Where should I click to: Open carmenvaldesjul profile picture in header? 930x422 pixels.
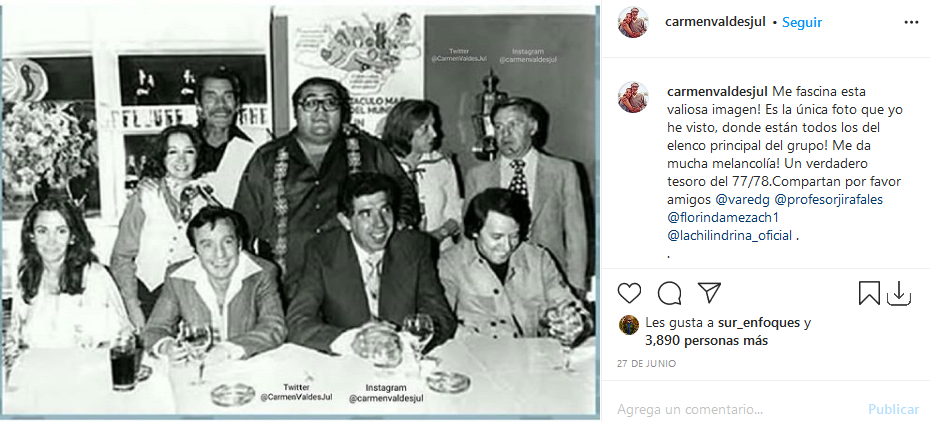[633, 23]
